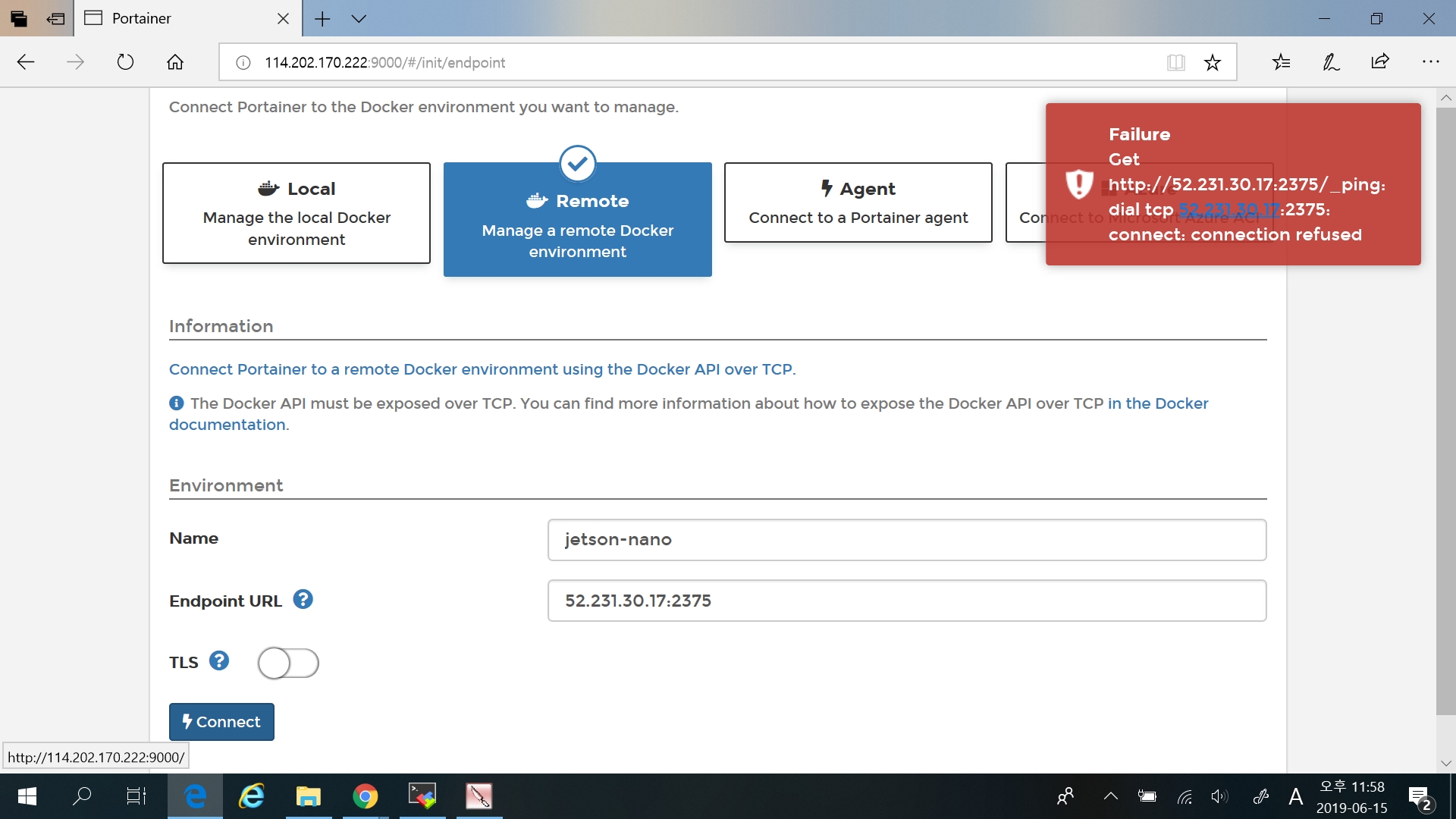
Task: Click the Connect button
Action: click(221, 722)
